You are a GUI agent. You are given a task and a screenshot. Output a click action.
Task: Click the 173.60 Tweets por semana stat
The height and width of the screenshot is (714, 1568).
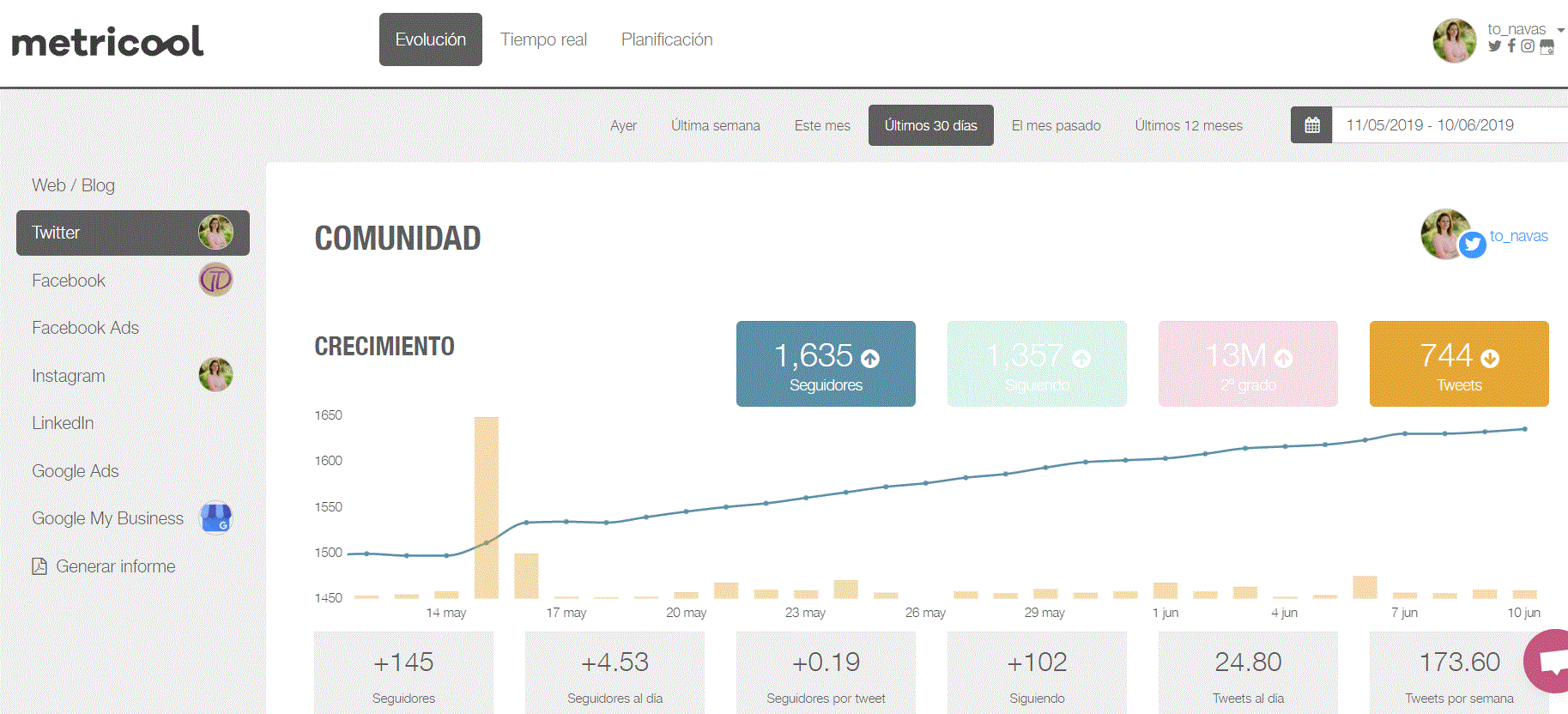[1459, 673]
